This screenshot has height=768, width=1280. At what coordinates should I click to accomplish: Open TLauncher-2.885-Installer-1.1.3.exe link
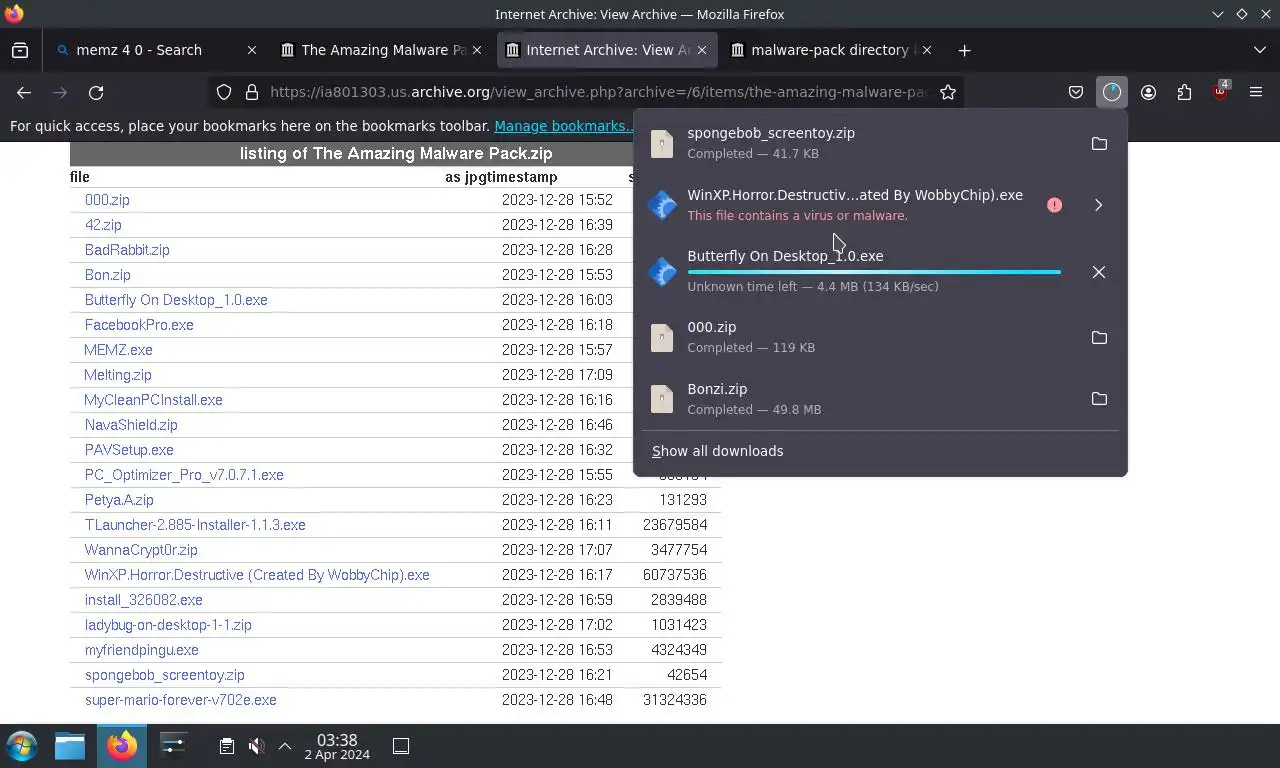[195, 525]
